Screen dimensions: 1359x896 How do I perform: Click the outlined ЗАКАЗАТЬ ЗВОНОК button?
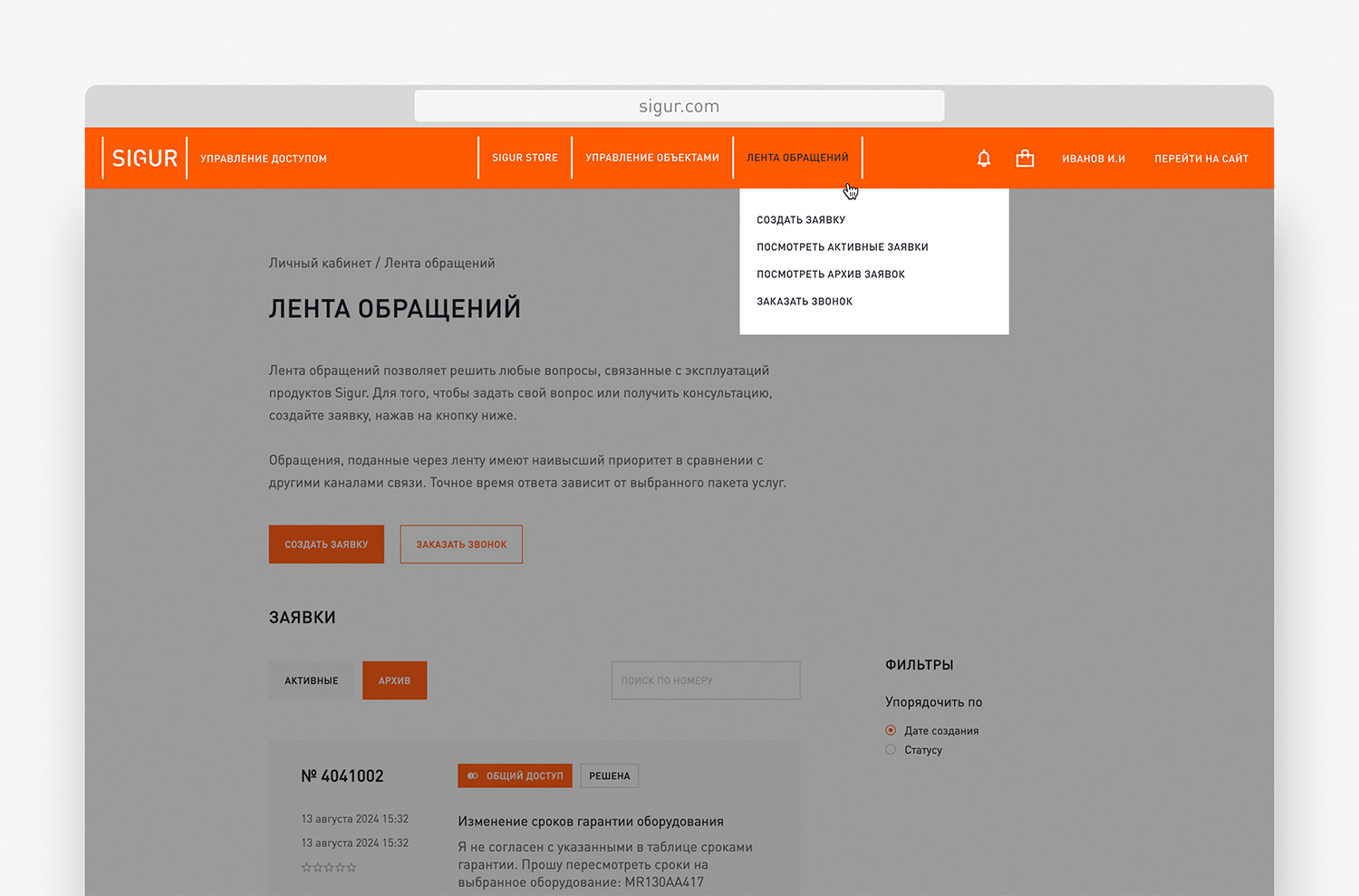(x=461, y=544)
